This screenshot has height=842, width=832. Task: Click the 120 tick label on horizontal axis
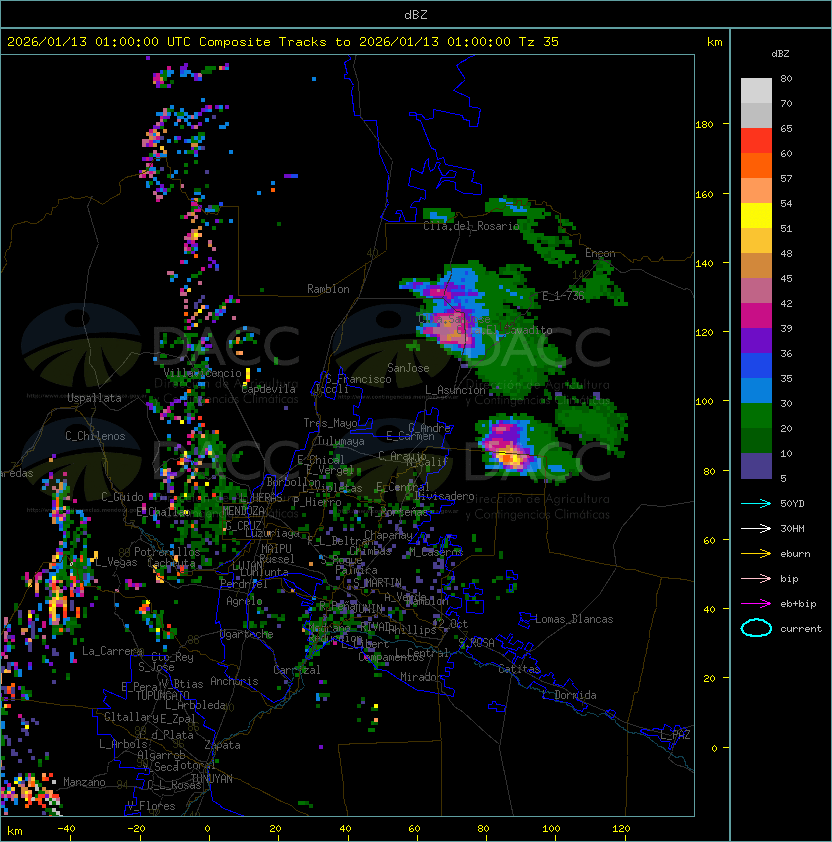tap(621, 829)
